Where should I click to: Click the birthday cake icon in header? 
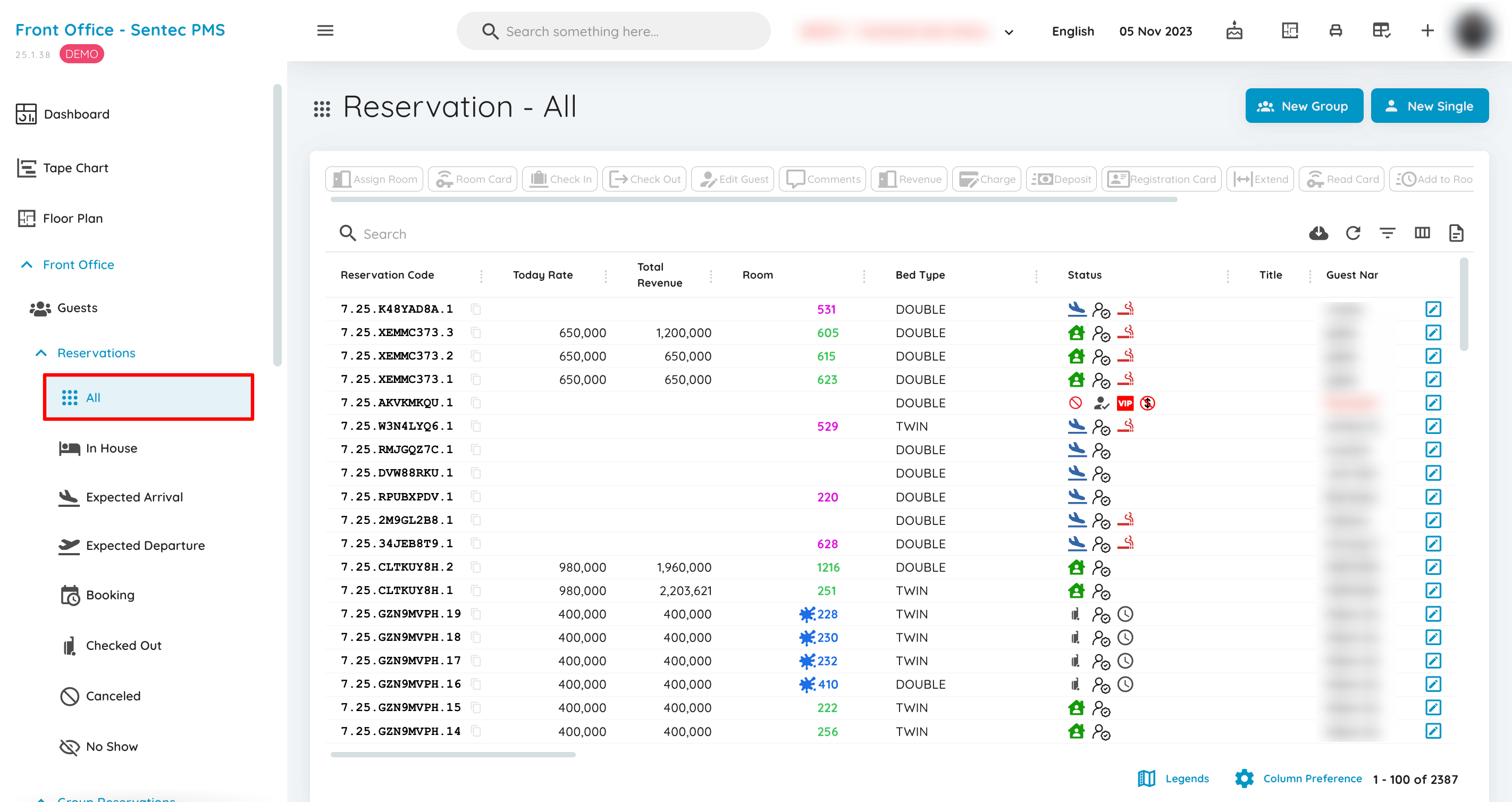point(1234,30)
